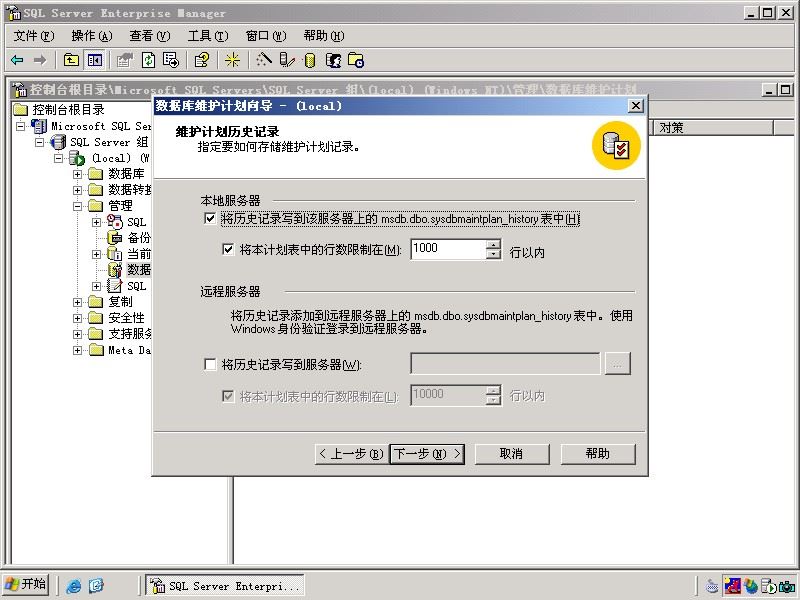The image size is (800, 600).
Task: Click the Refresh toolbar icon
Action: pyautogui.click(x=148, y=60)
